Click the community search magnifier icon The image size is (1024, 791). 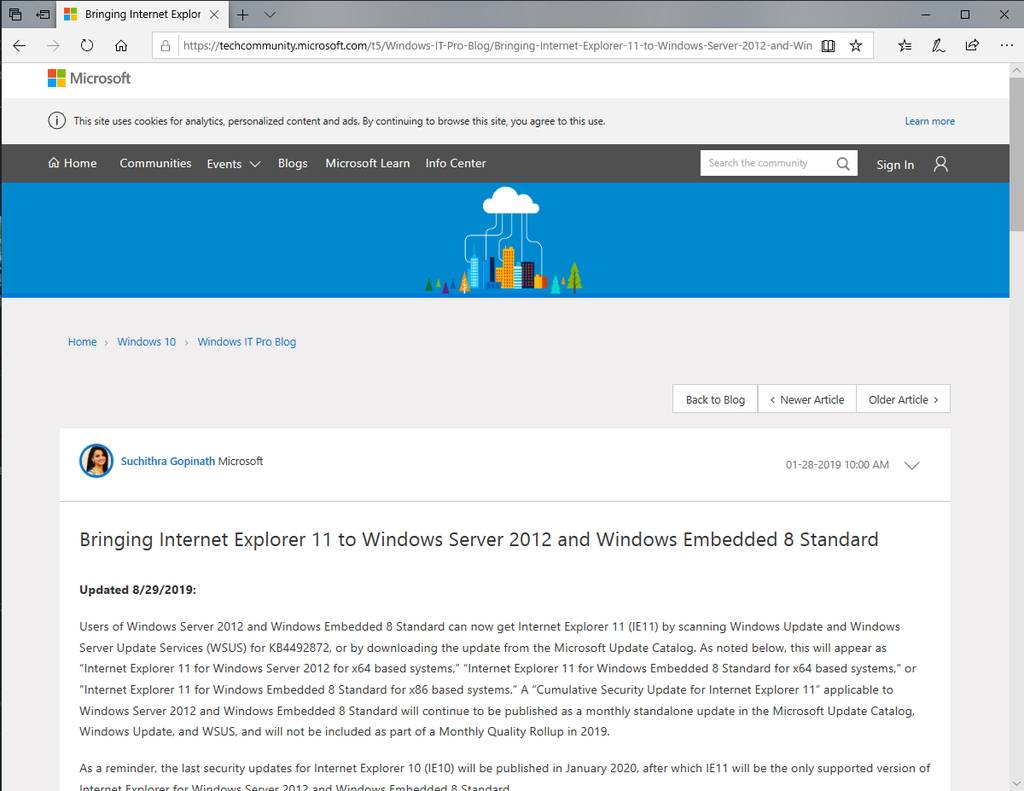[x=843, y=162]
